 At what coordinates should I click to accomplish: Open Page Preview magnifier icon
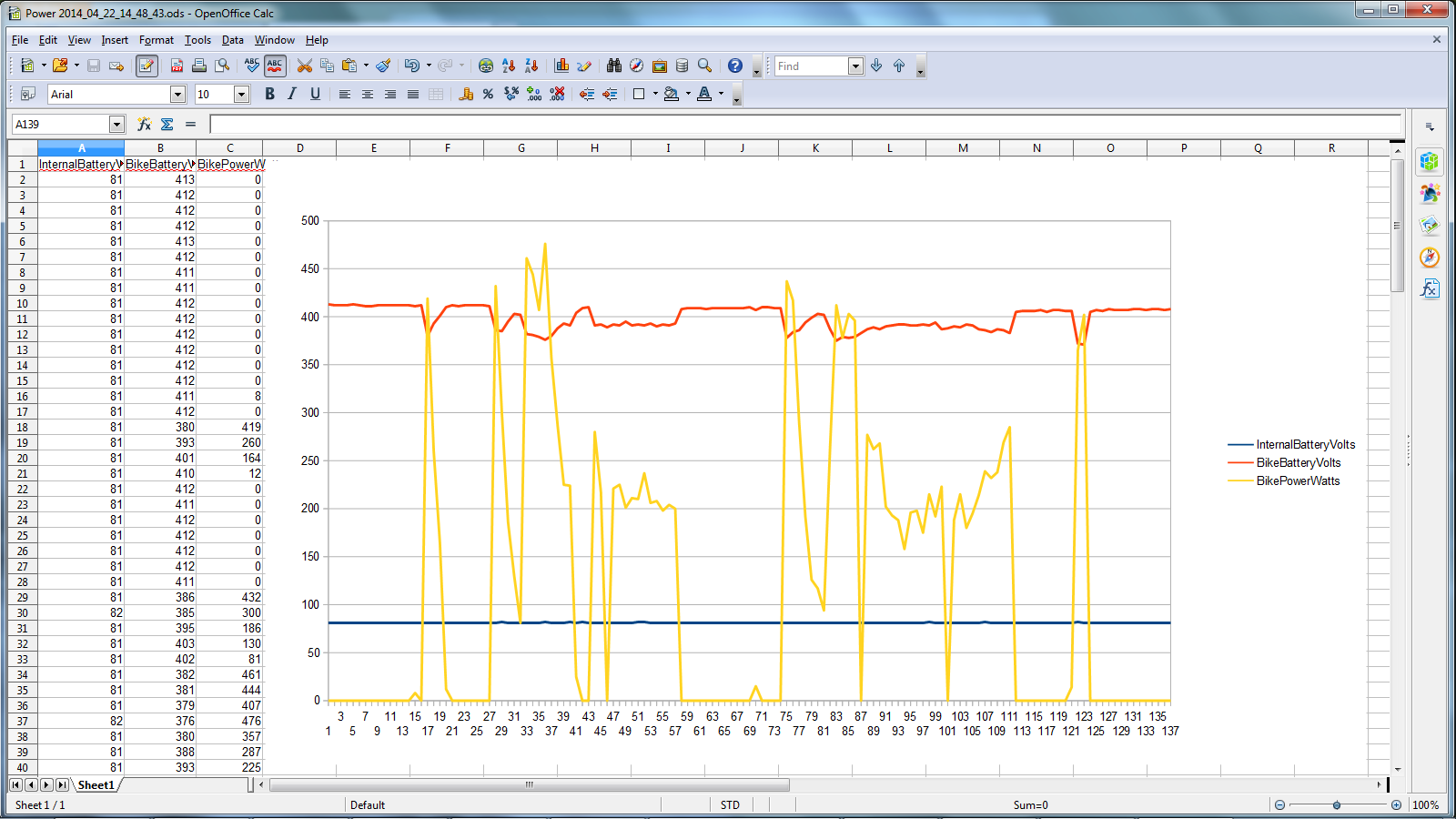coord(222,66)
